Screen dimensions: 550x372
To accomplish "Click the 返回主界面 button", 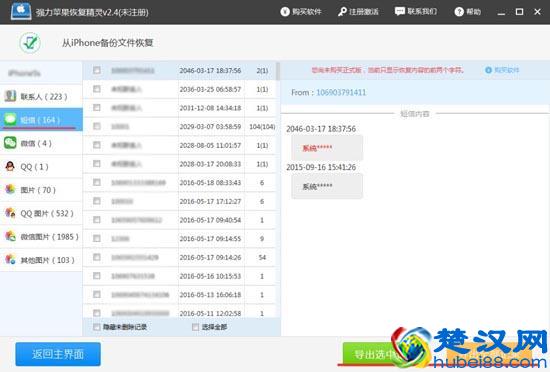I will (58, 354).
